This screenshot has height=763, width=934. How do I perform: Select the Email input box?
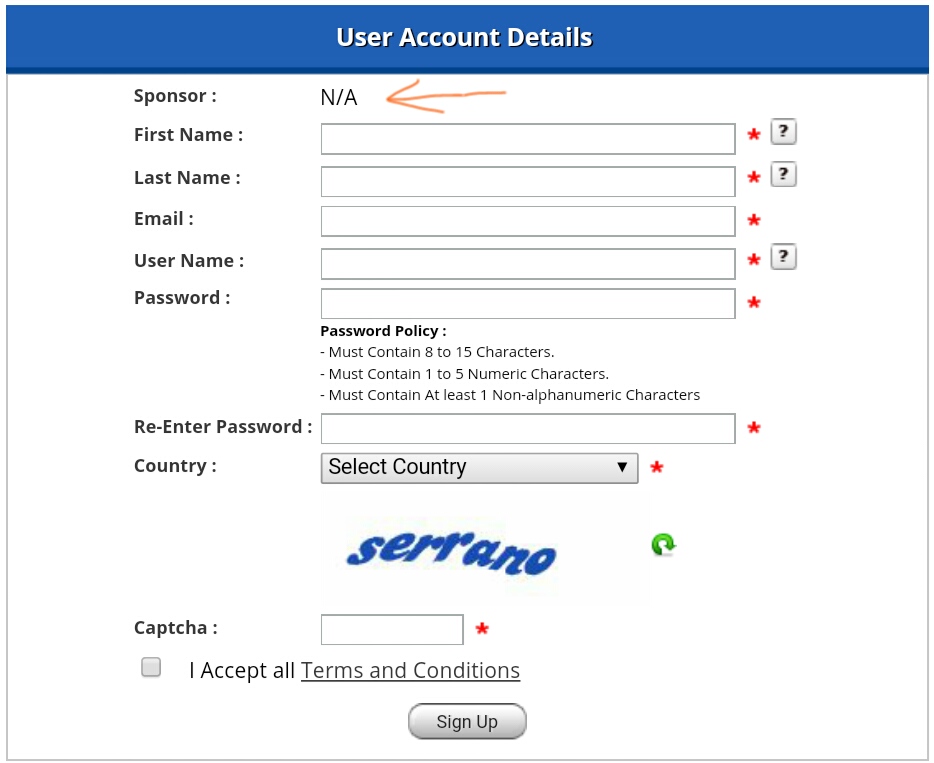tap(528, 221)
